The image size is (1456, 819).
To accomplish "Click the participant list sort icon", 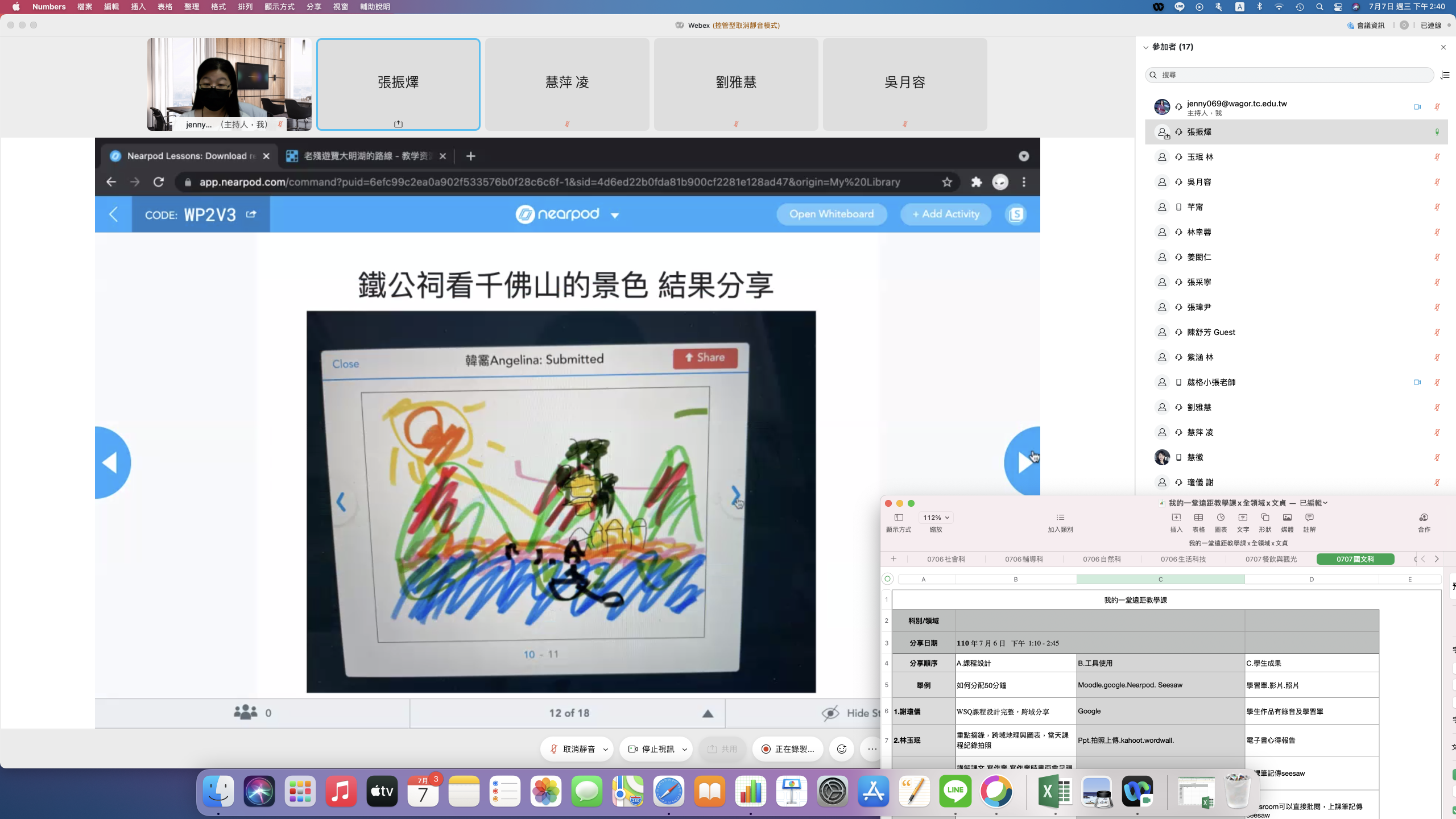I will (x=1445, y=75).
